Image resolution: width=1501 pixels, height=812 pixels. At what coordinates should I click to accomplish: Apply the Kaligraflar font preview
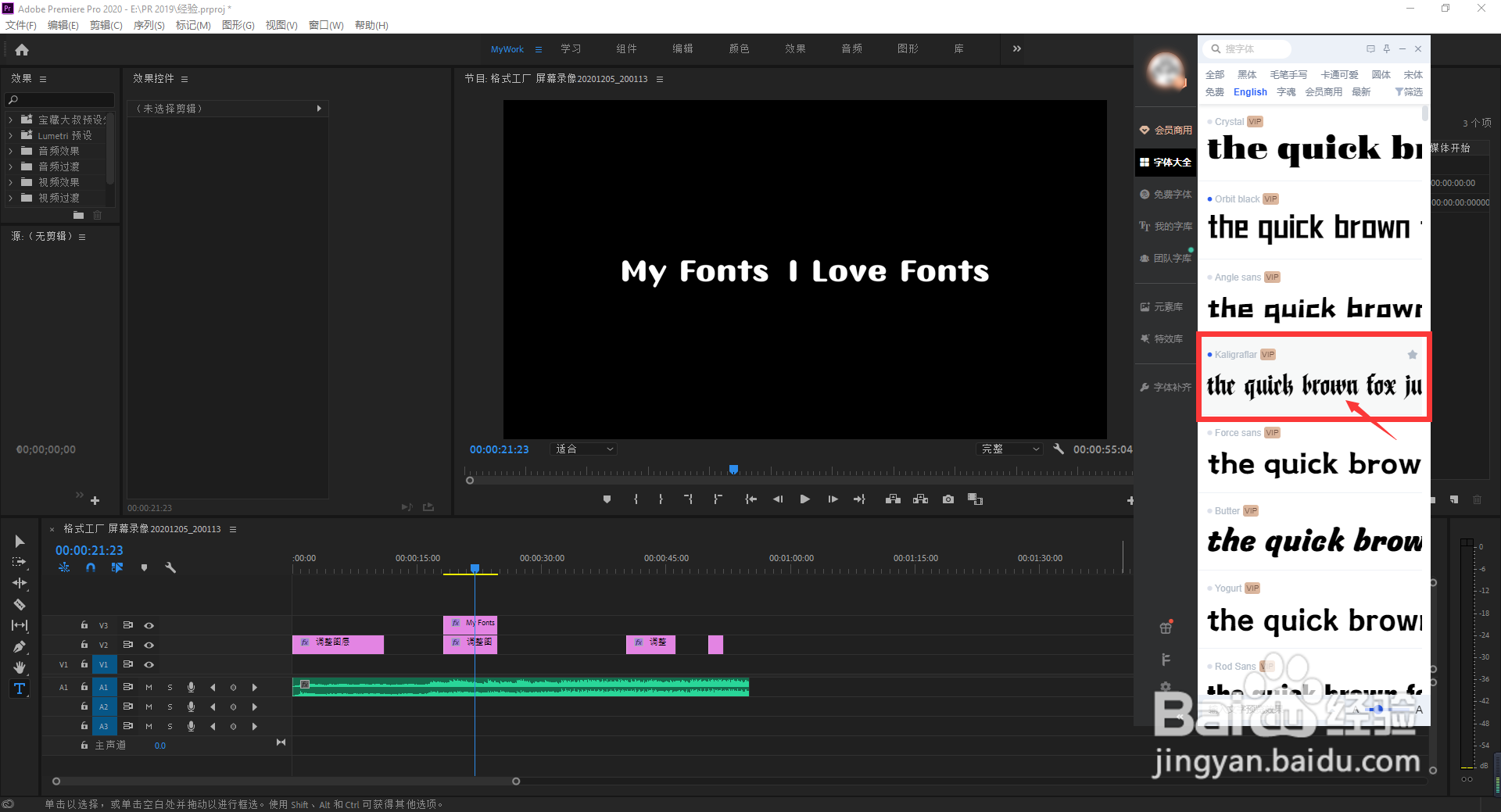1314,385
